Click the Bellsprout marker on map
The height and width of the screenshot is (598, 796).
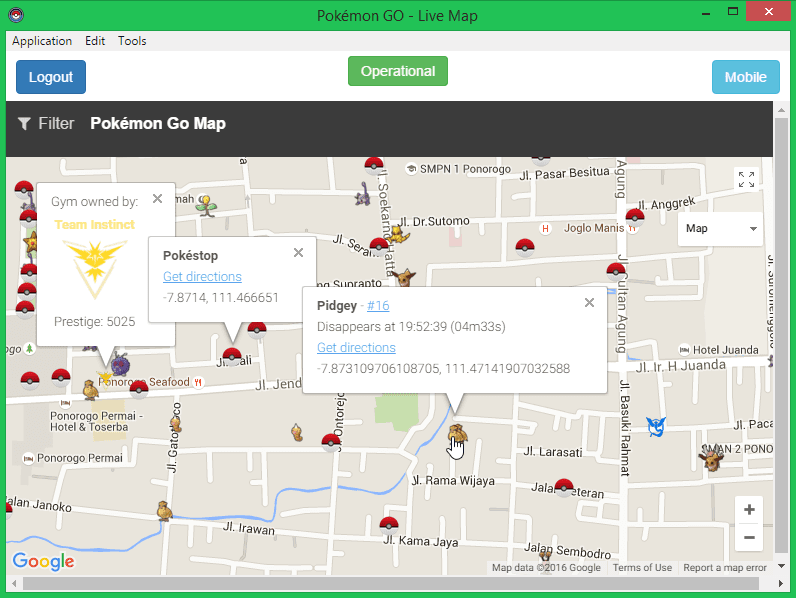pyautogui.click(x=207, y=206)
